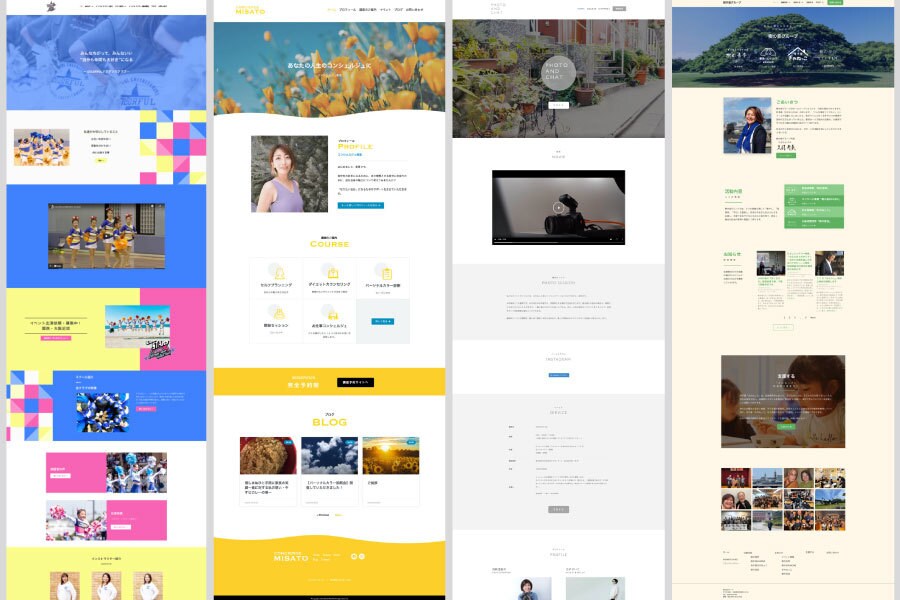Click the mission course icon
This screenshot has width=900, height=600.
click(x=277, y=313)
